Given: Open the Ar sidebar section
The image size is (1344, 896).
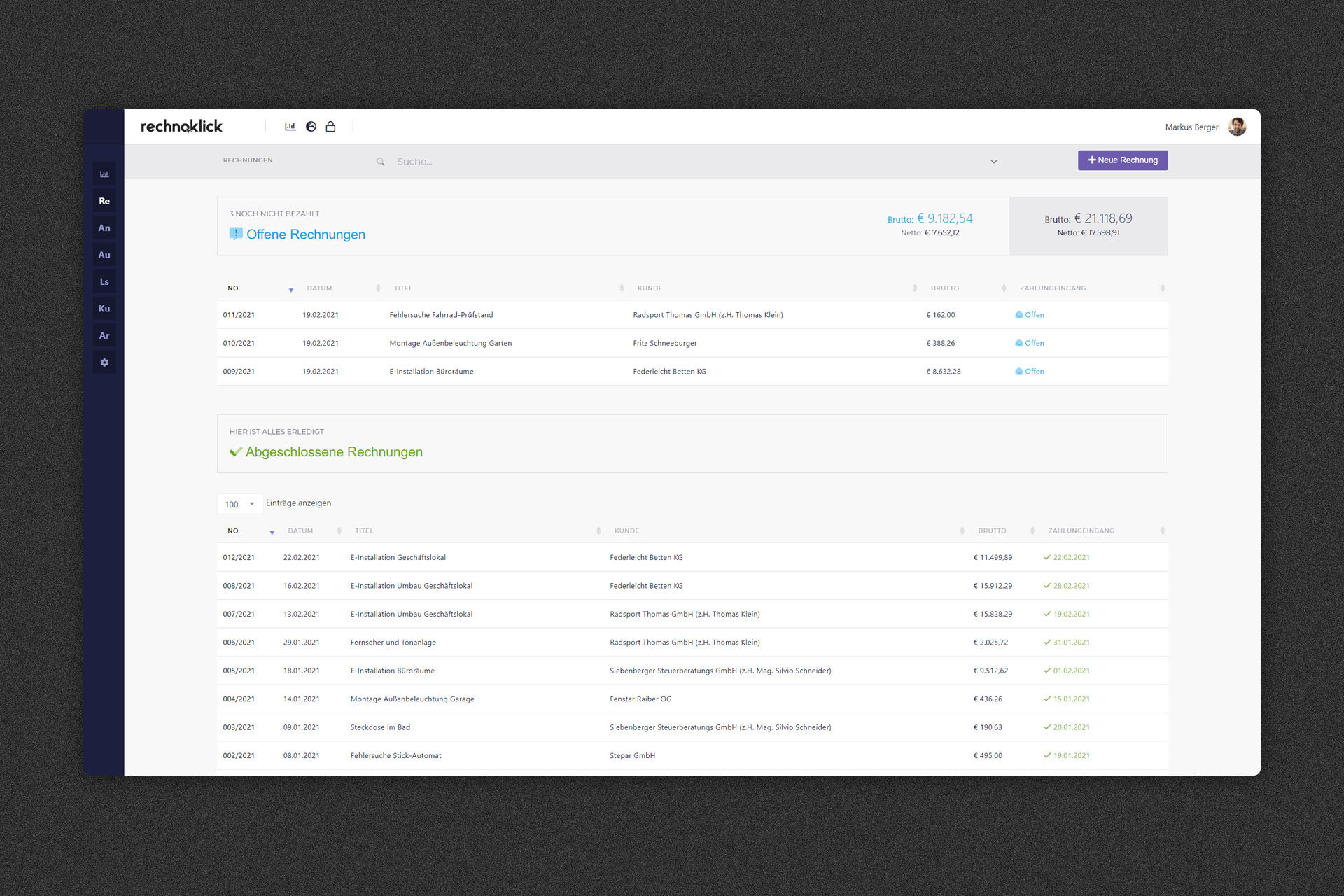Looking at the screenshot, I should (104, 336).
